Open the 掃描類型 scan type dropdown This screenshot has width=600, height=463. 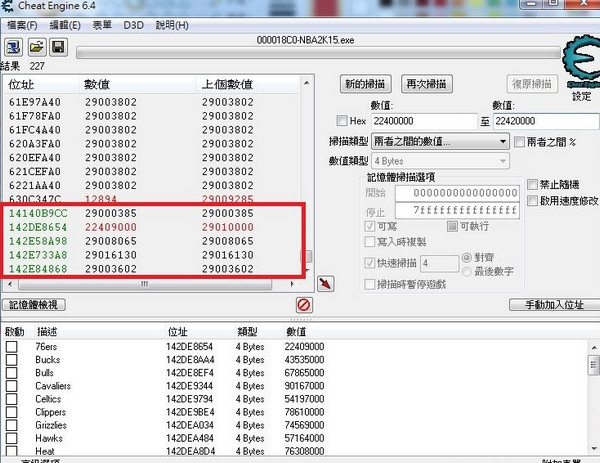pyautogui.click(x=438, y=142)
